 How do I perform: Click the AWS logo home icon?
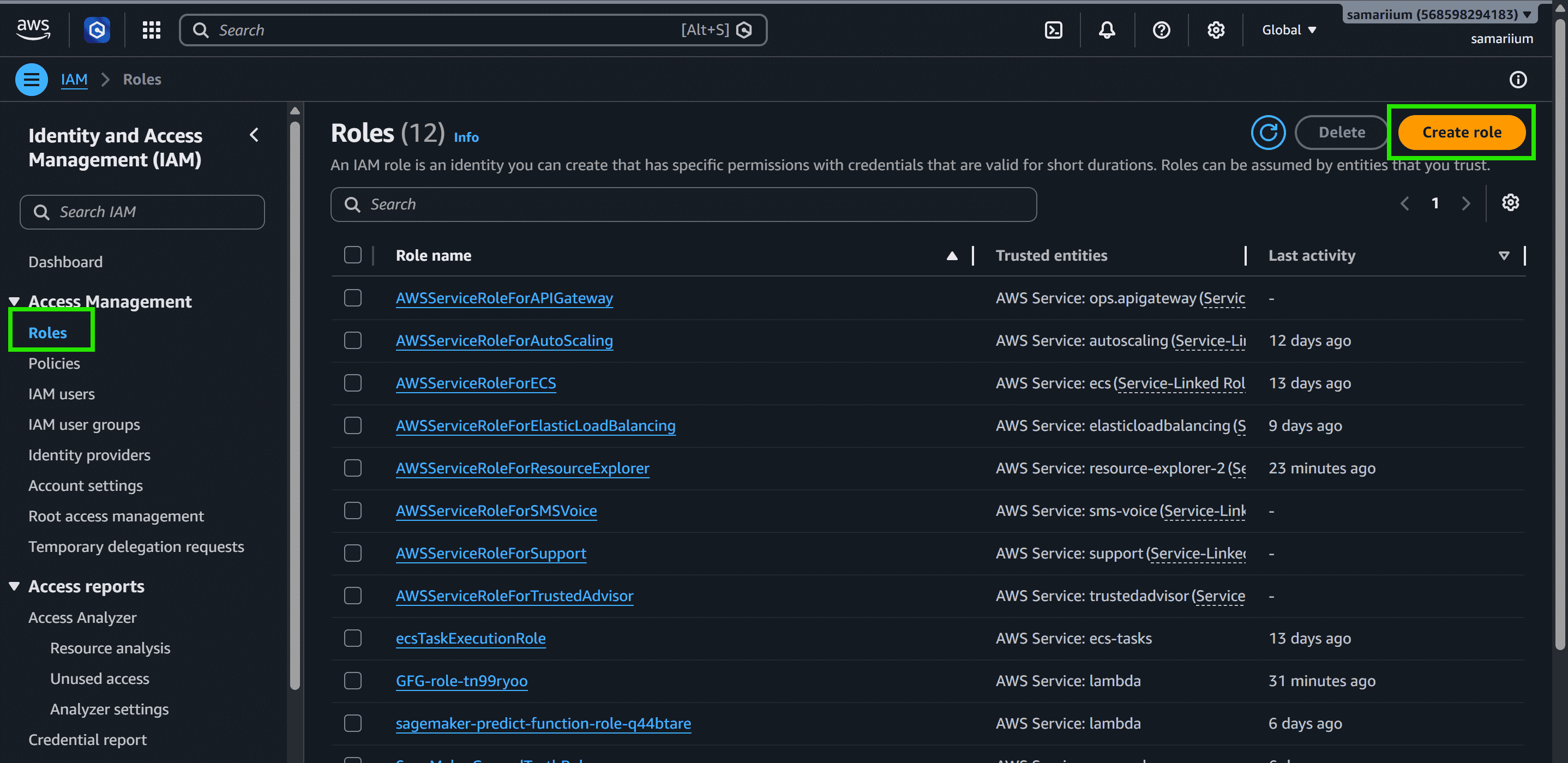pos(33,30)
